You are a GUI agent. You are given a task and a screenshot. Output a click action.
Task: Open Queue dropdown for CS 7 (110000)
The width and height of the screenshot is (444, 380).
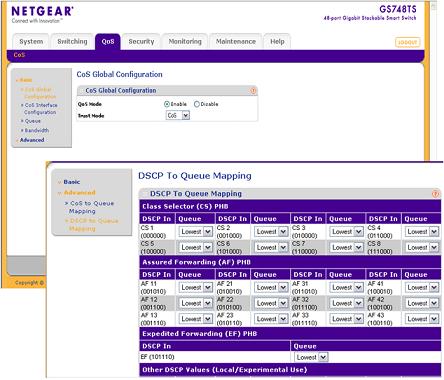click(x=346, y=247)
